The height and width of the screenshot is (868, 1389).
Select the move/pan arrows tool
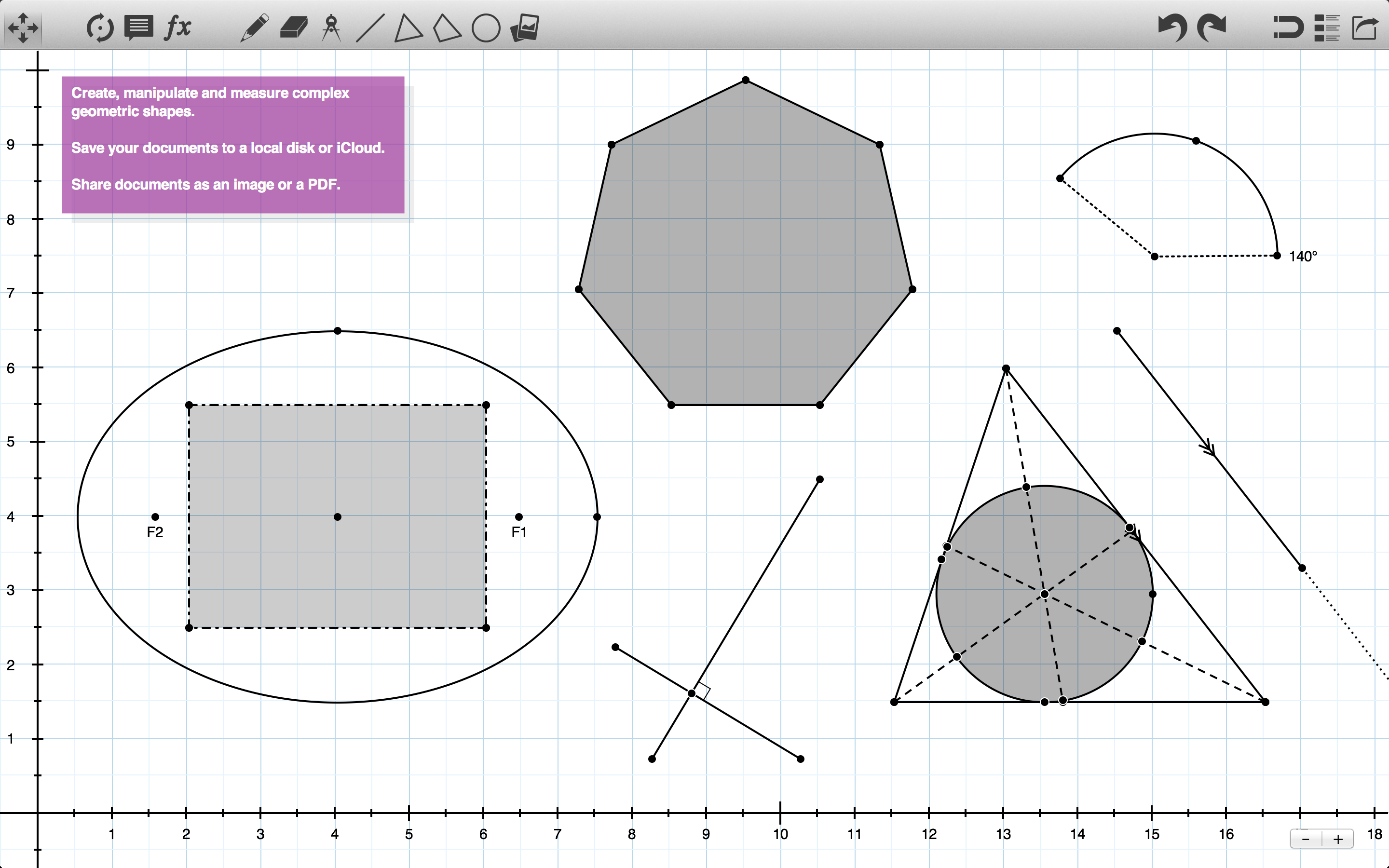click(x=23, y=27)
